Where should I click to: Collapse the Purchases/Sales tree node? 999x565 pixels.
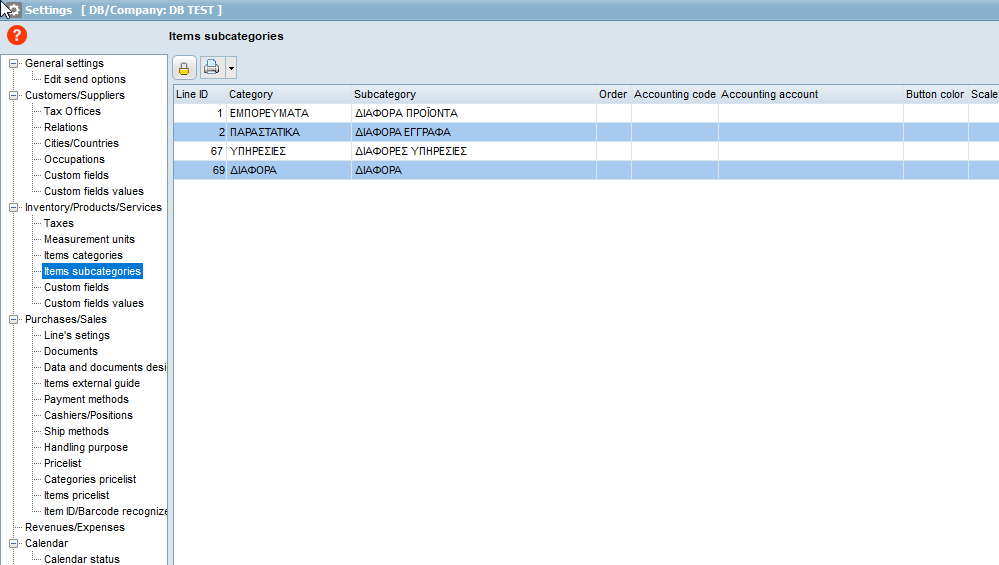pos(13,320)
